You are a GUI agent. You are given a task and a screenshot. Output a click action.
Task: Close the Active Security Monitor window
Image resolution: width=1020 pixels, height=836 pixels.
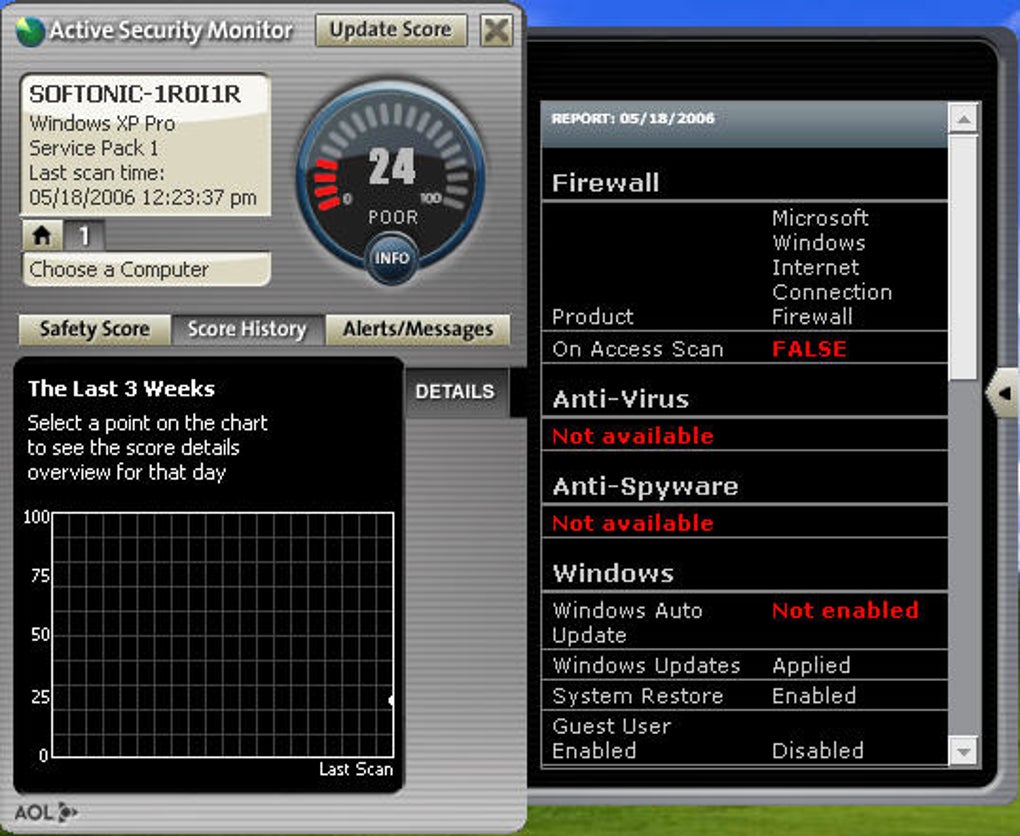tap(496, 30)
